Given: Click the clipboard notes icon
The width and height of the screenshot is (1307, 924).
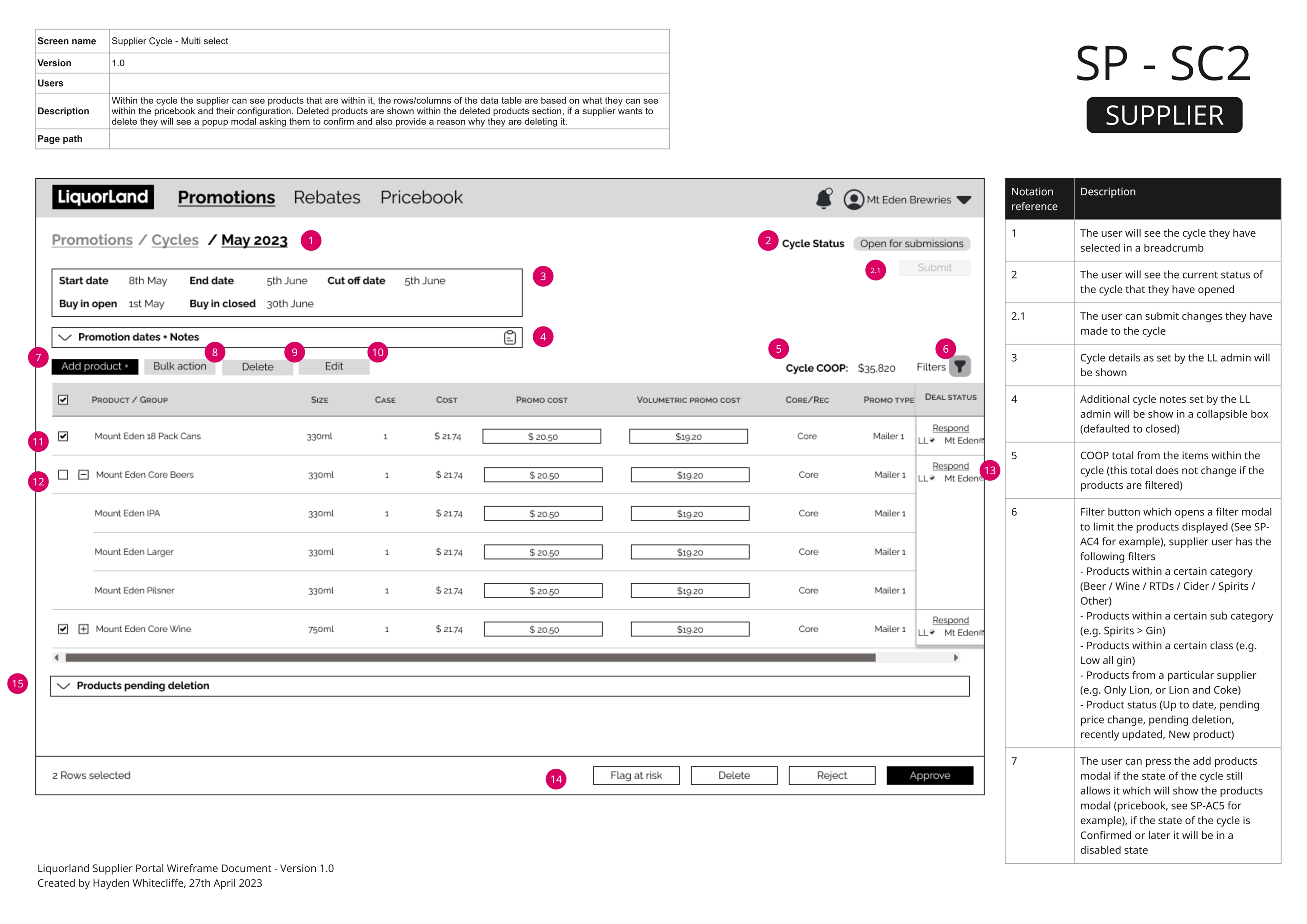Looking at the screenshot, I should click(509, 338).
